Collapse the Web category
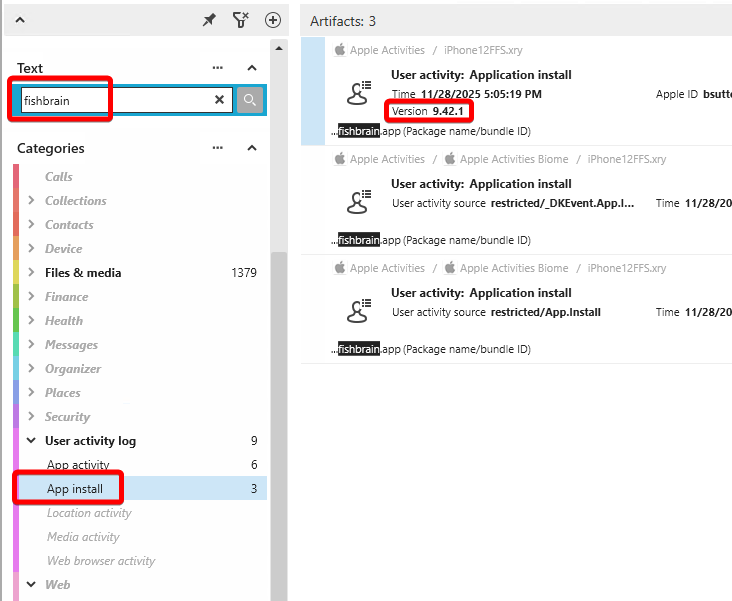 tap(31, 584)
